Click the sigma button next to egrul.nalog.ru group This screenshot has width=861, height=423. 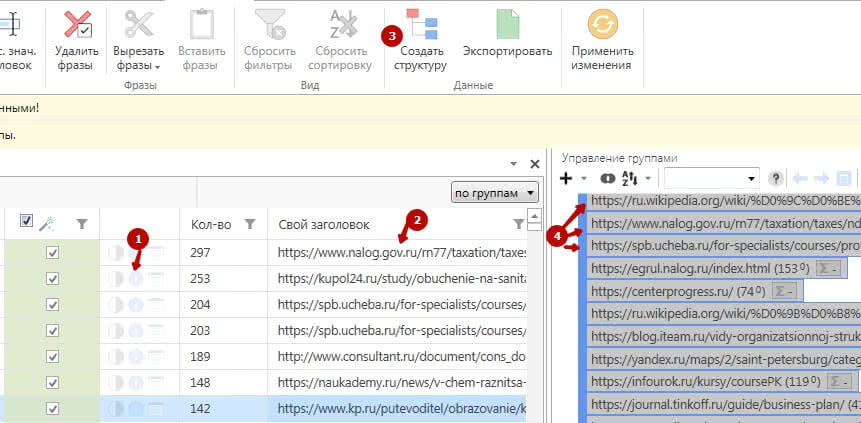(829, 269)
